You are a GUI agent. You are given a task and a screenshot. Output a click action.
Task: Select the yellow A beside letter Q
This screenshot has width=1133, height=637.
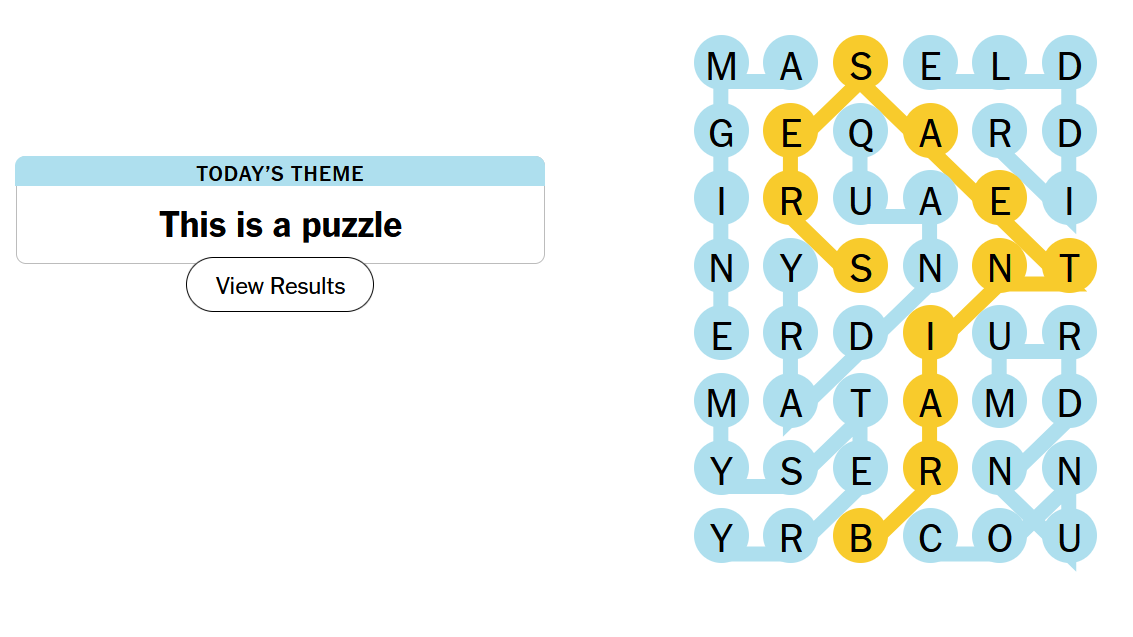pos(930,133)
